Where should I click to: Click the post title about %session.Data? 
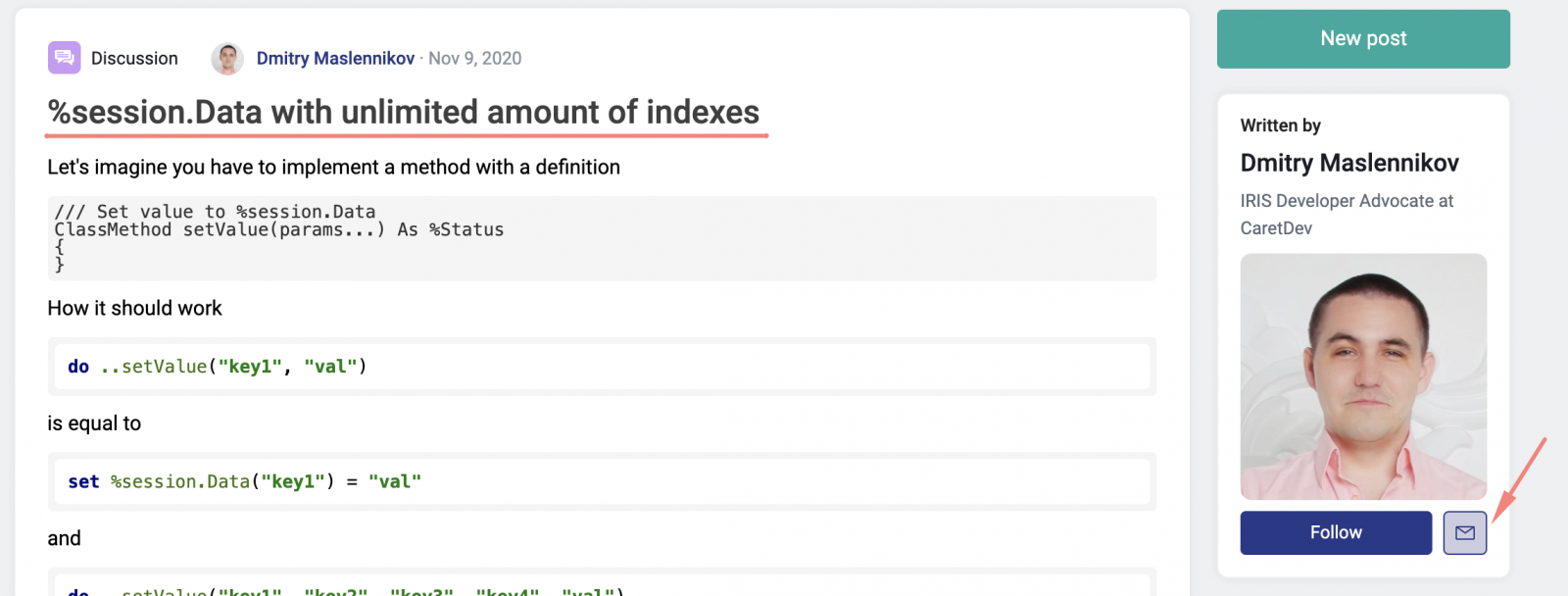tap(404, 113)
